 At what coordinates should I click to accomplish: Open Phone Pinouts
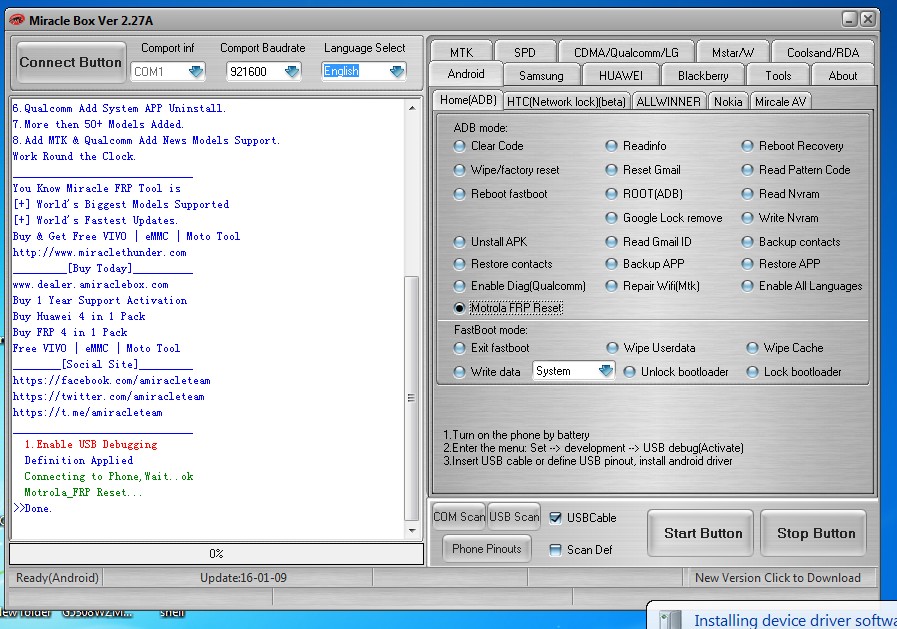tap(487, 549)
